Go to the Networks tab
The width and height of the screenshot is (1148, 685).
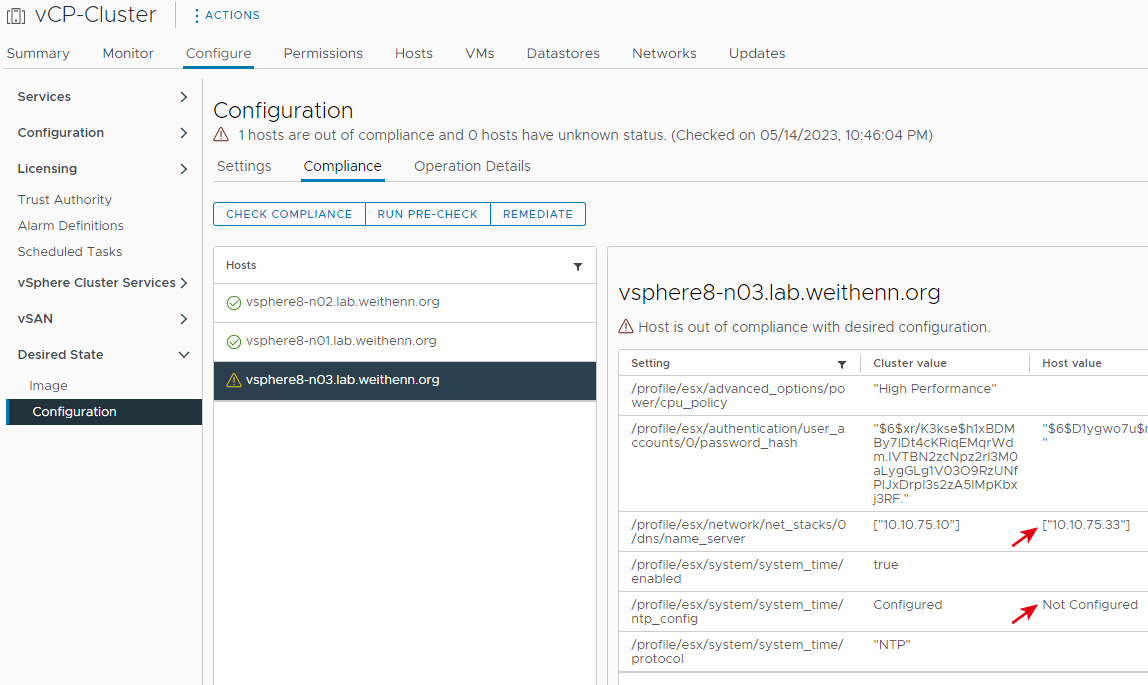[664, 53]
